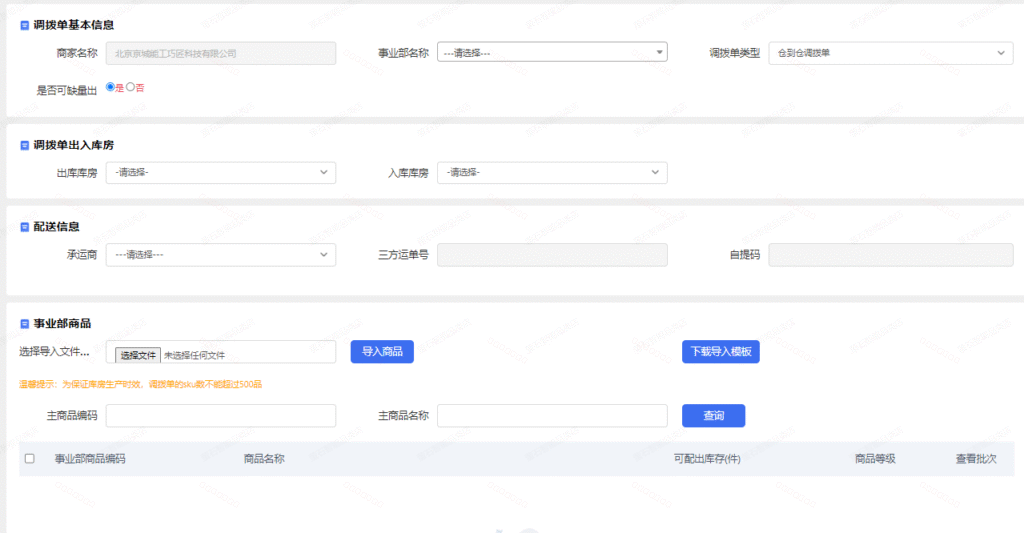Open the 事业部名称 dropdown
Screen dimensions: 1024x533
pyautogui.click(x=552, y=52)
